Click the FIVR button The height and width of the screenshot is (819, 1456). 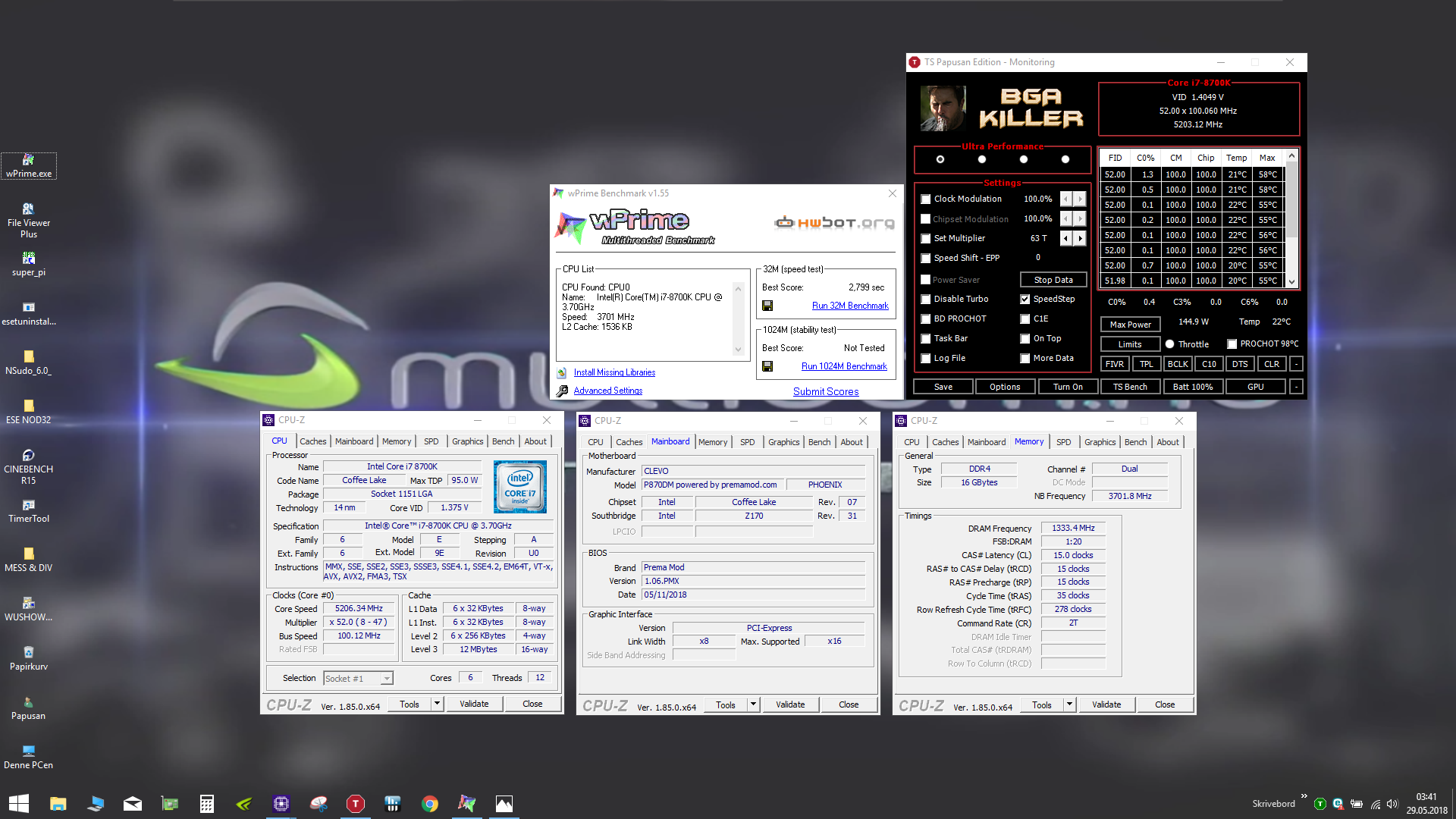1115,364
